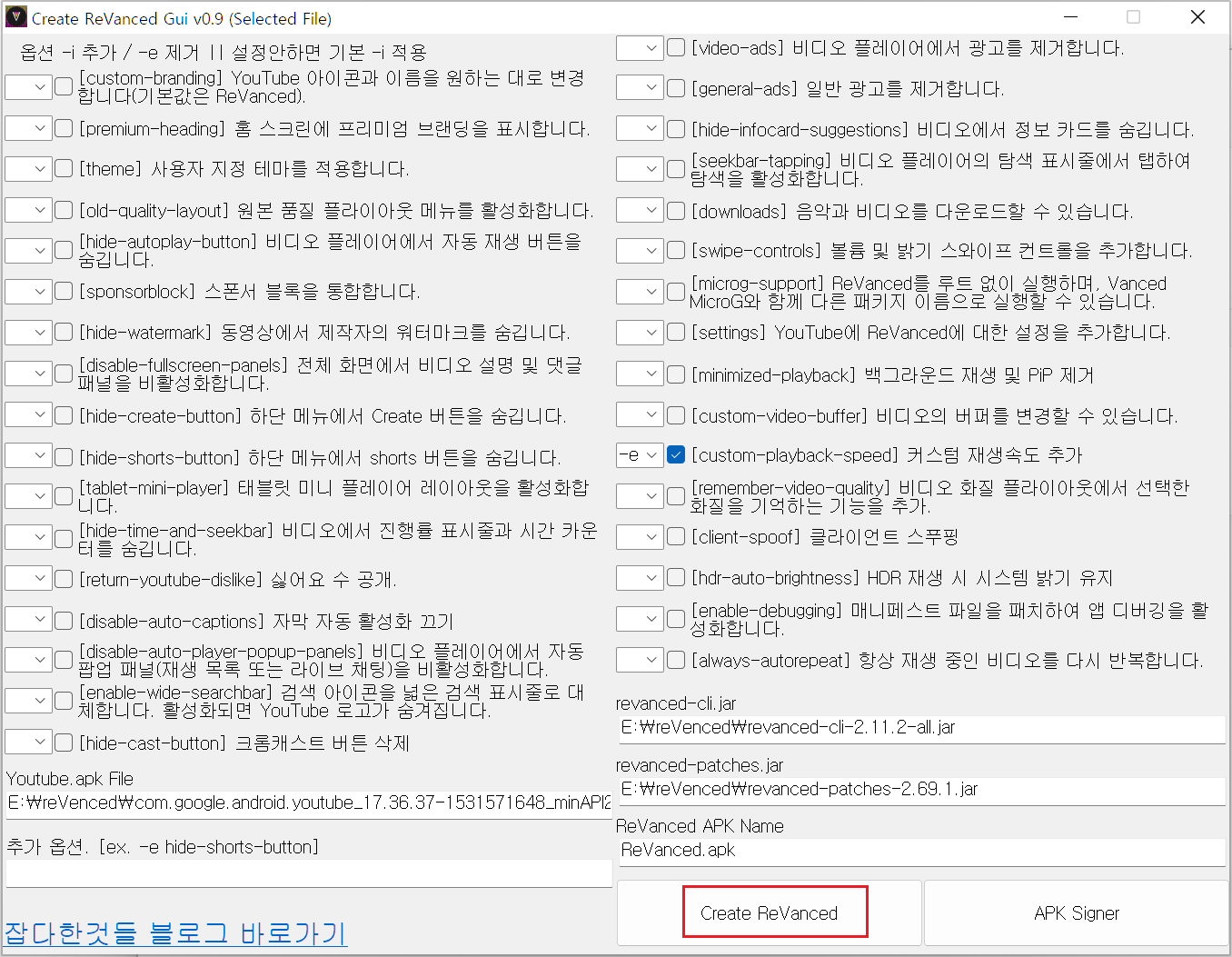Screen dimensions: 1232x957
Task: Open the 잡다한것들 블로그 바로가기 link
Action: click(175, 933)
